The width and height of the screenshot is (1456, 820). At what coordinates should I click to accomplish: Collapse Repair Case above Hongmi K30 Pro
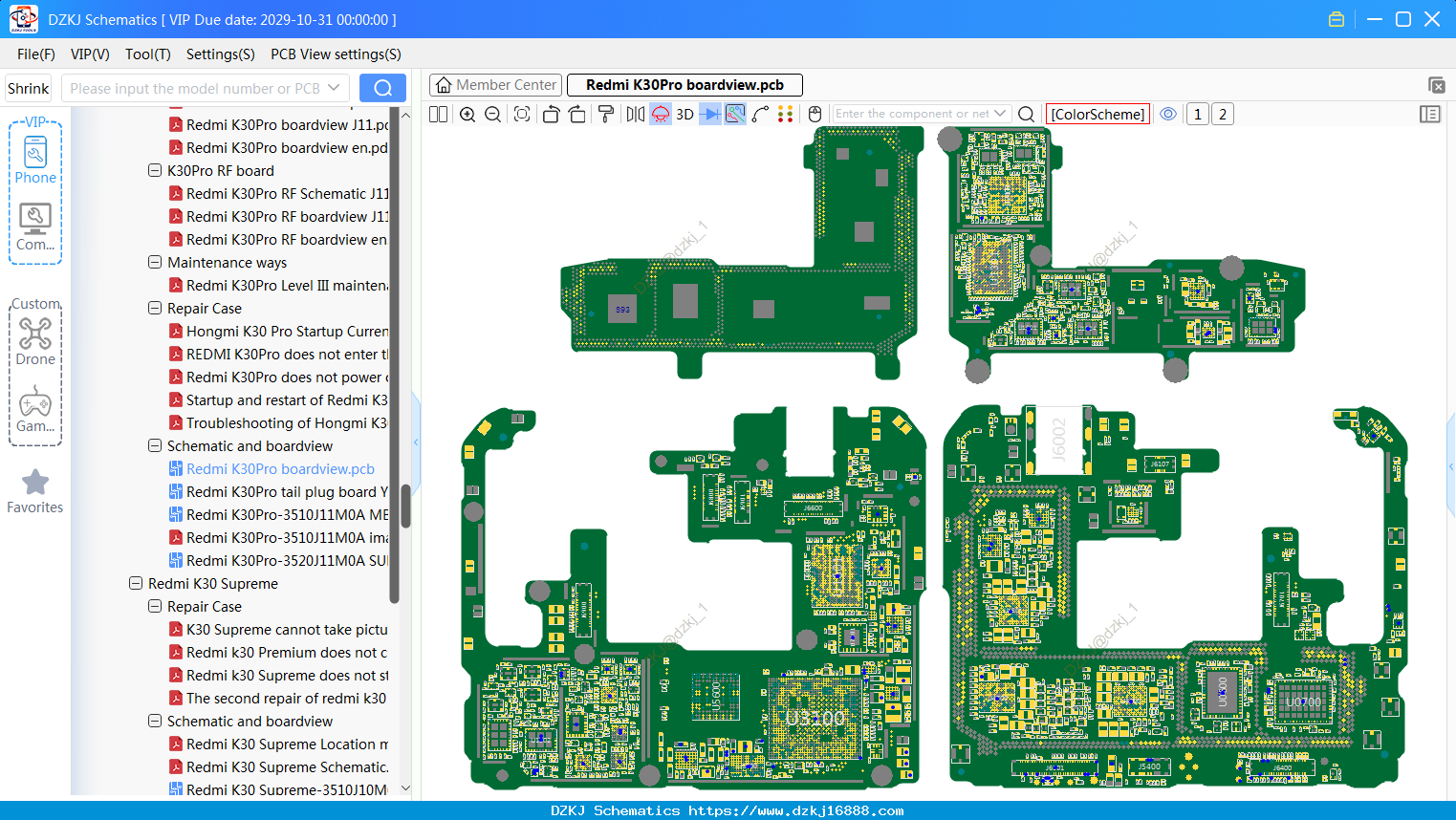[155, 309]
